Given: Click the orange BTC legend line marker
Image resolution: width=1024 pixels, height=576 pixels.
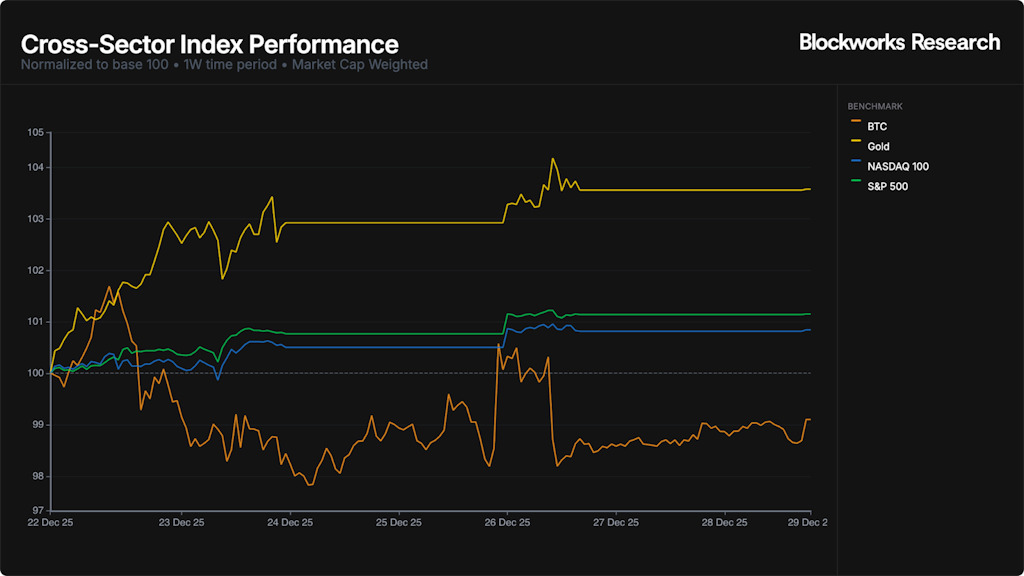Looking at the screenshot, I should pyautogui.click(x=854, y=127).
